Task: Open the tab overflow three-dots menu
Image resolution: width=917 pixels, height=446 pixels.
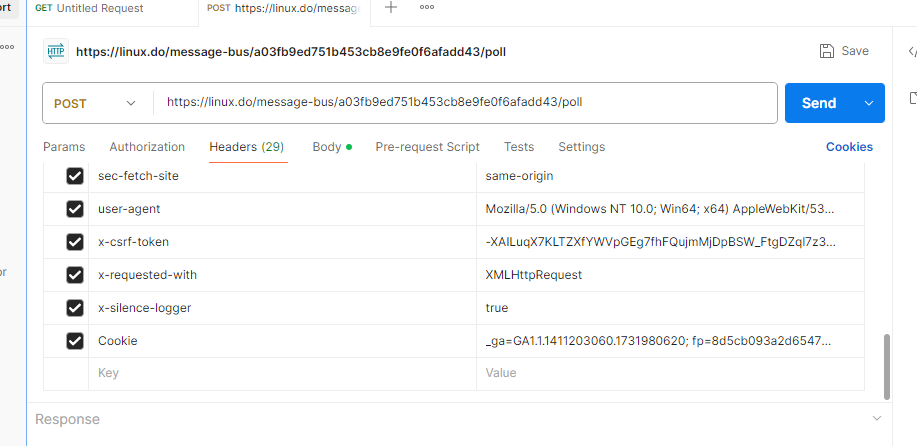Action: pyautogui.click(x=427, y=7)
